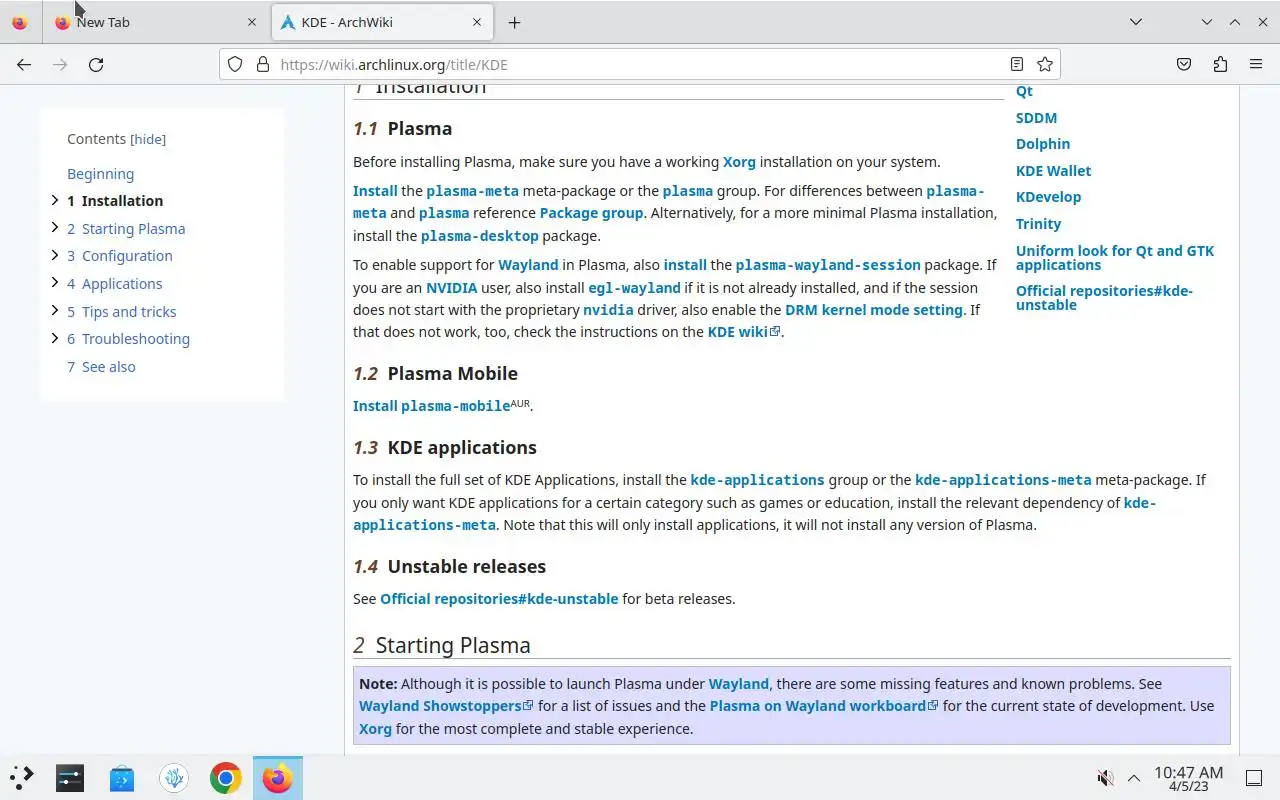Hide the contents sidebar via hide link

149,140
